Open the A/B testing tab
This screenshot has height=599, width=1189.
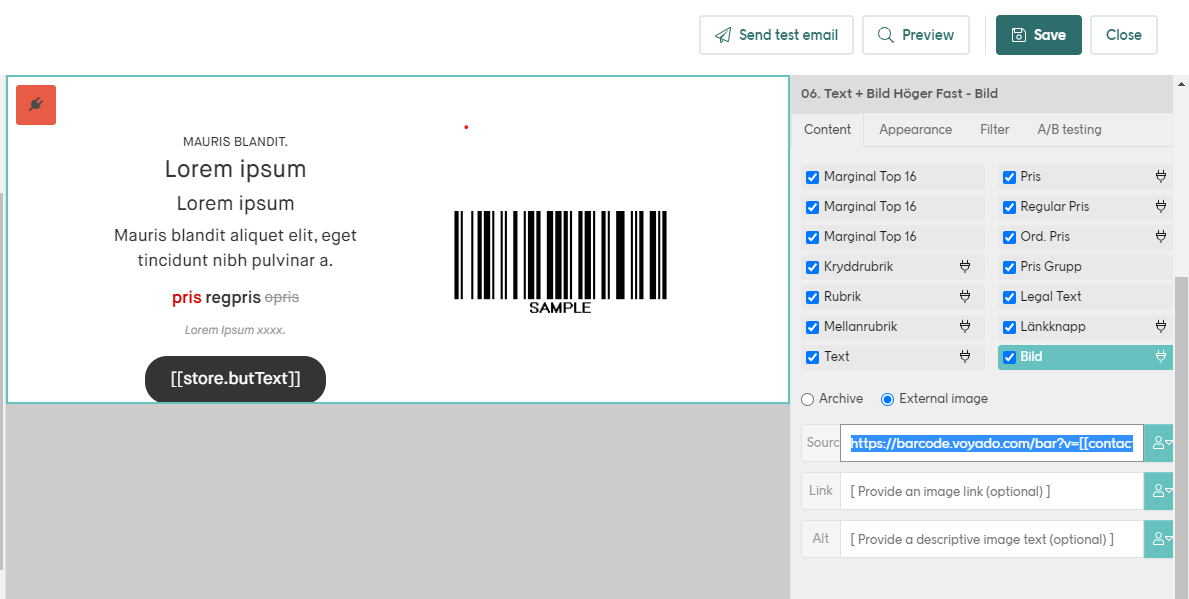click(x=1066, y=129)
